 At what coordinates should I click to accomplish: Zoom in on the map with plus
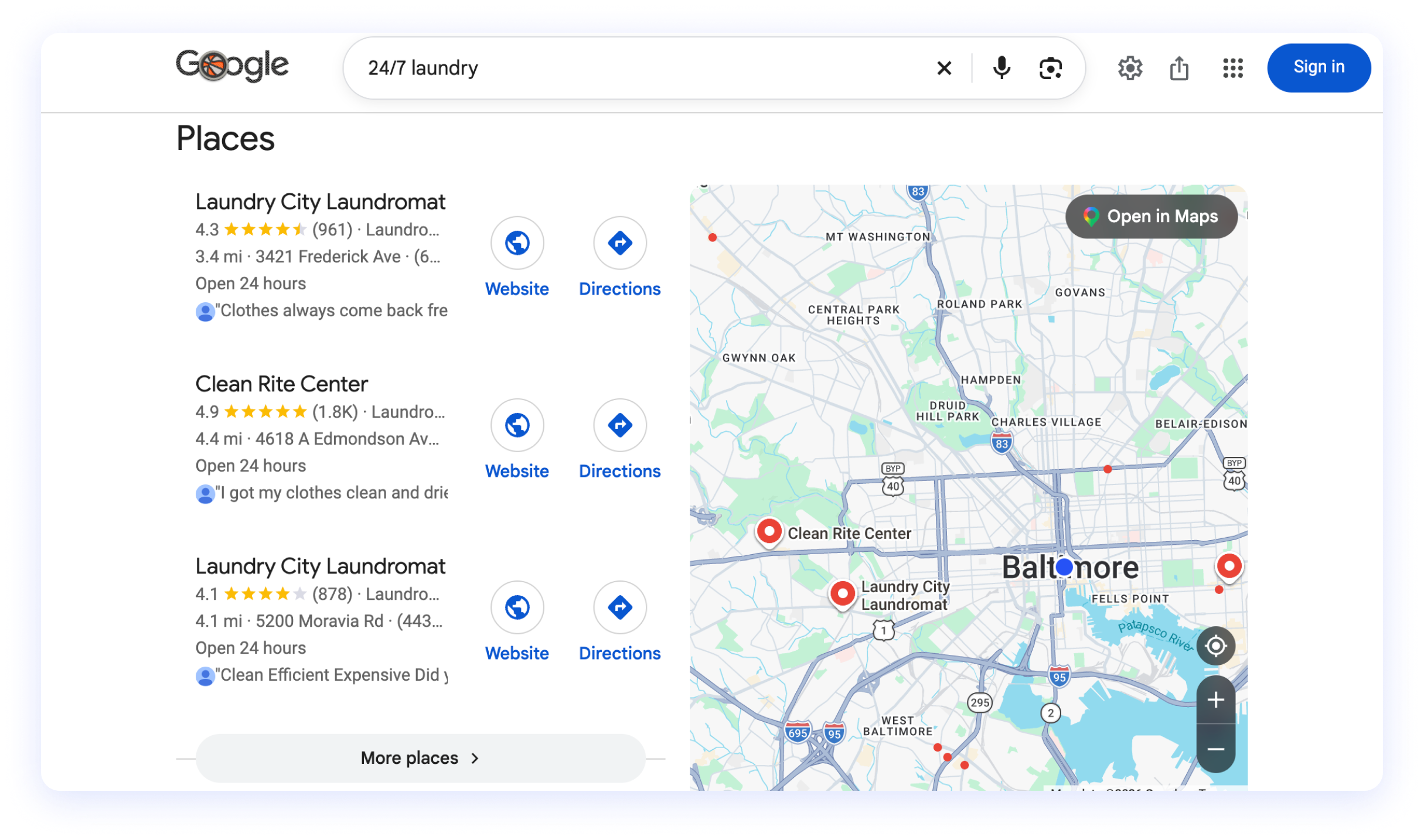(1215, 700)
